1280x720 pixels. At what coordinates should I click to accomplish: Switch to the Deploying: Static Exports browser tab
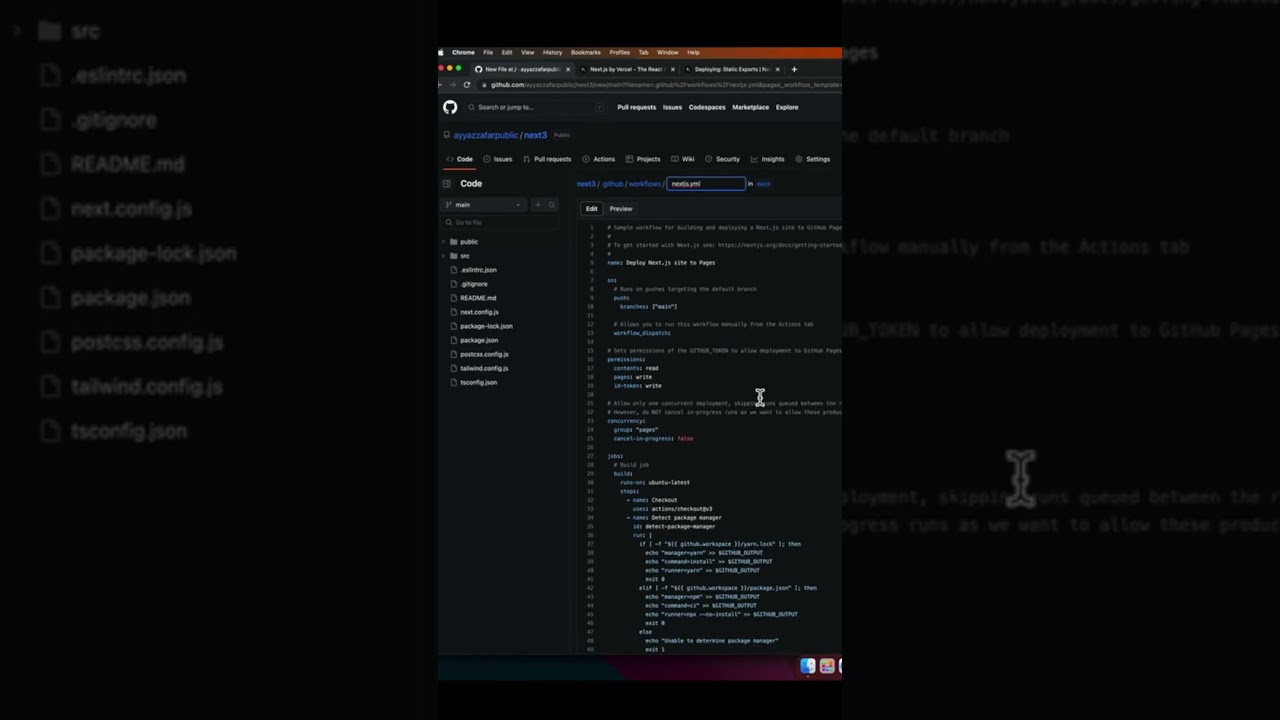point(730,69)
